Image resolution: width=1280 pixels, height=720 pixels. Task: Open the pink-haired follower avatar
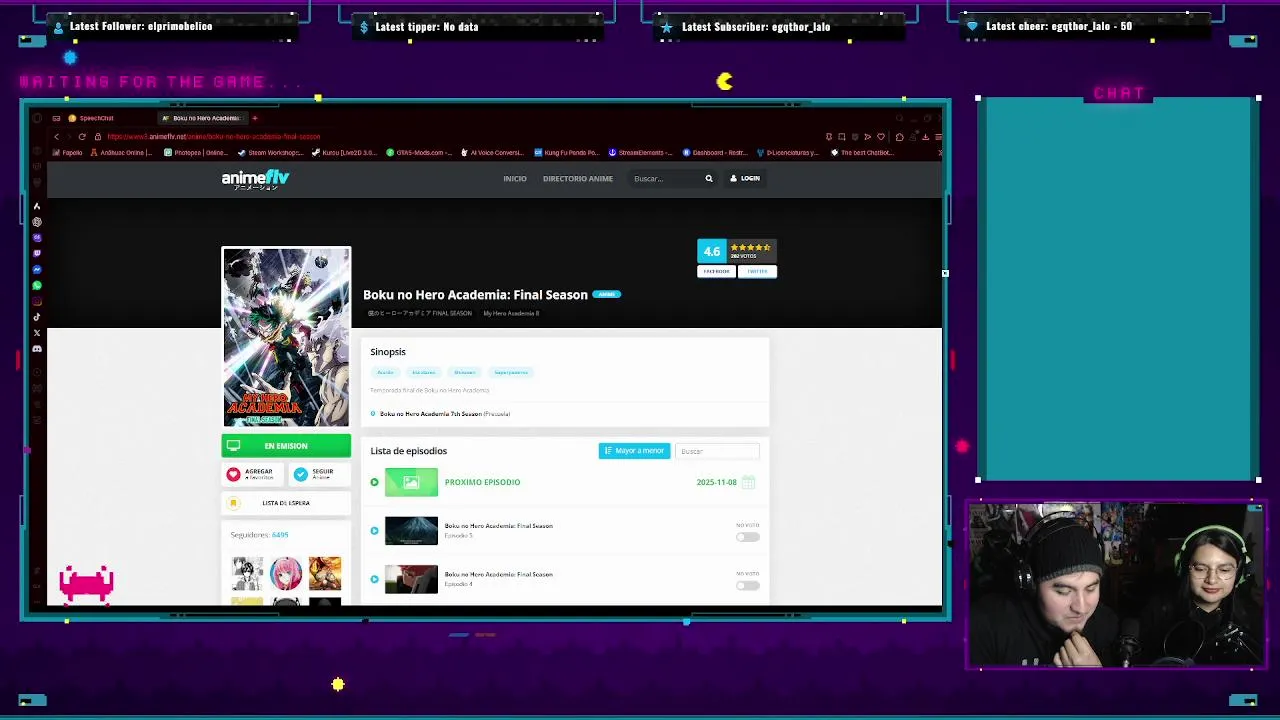[285, 573]
